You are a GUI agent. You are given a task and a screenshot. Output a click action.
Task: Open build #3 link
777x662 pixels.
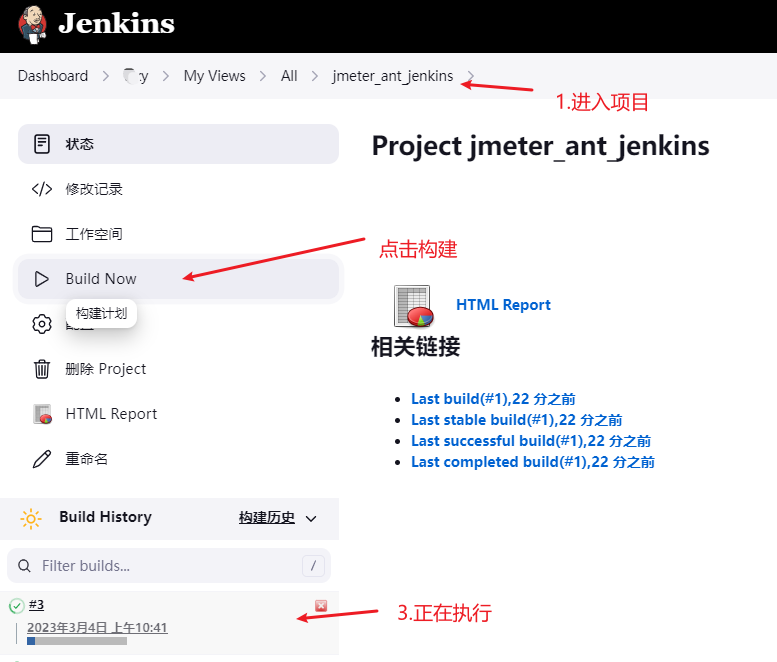coord(36,605)
